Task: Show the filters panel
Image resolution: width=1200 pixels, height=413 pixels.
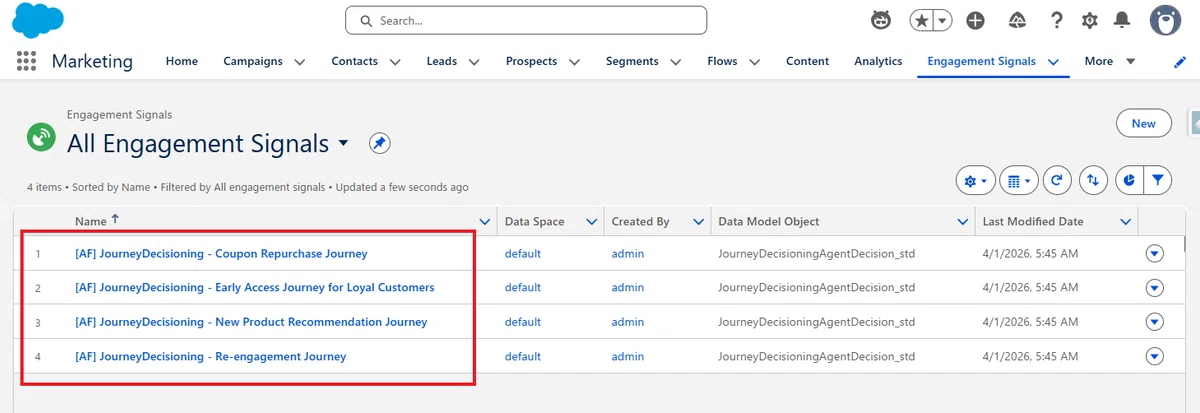Action: [x=1158, y=181]
